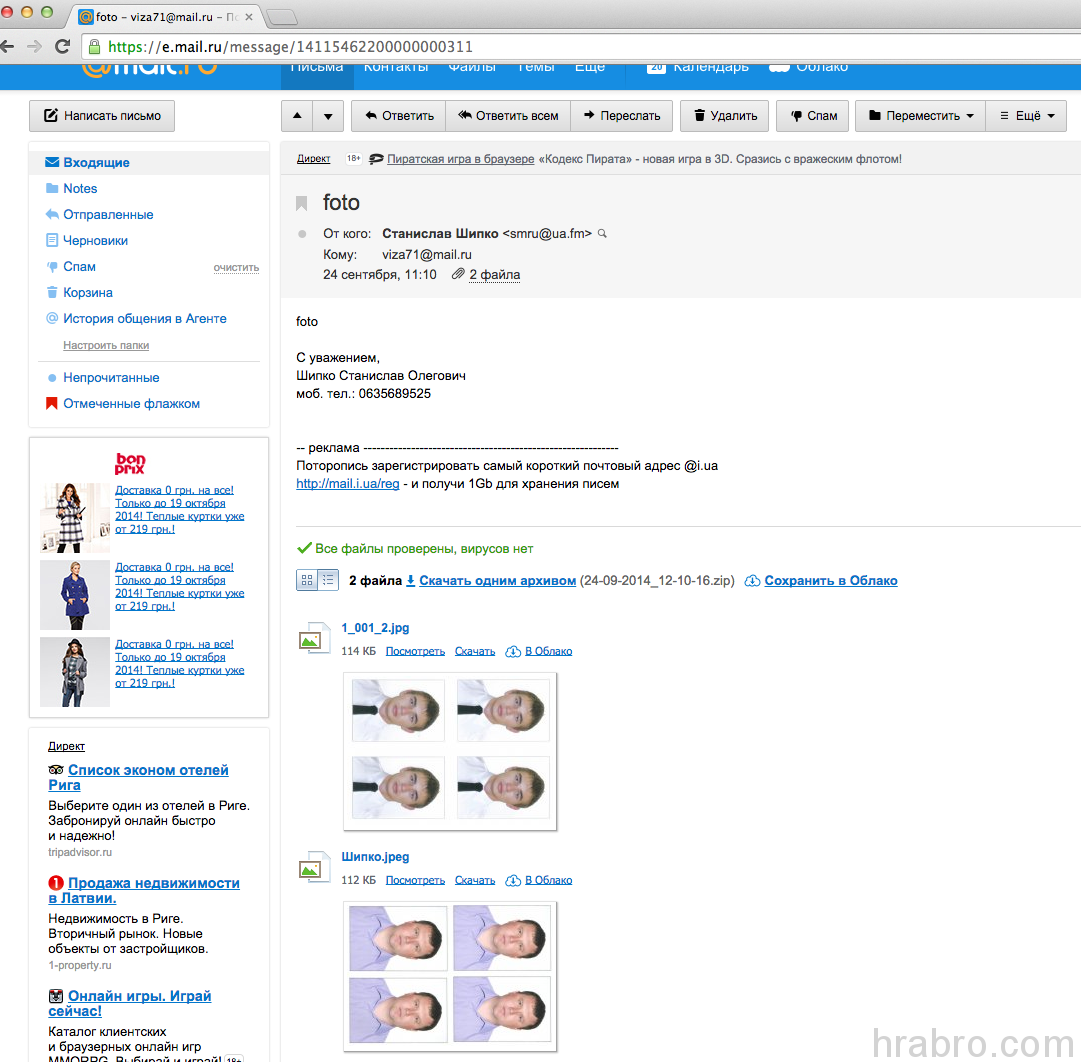Click magnifier icon next to sender address

tap(602, 234)
